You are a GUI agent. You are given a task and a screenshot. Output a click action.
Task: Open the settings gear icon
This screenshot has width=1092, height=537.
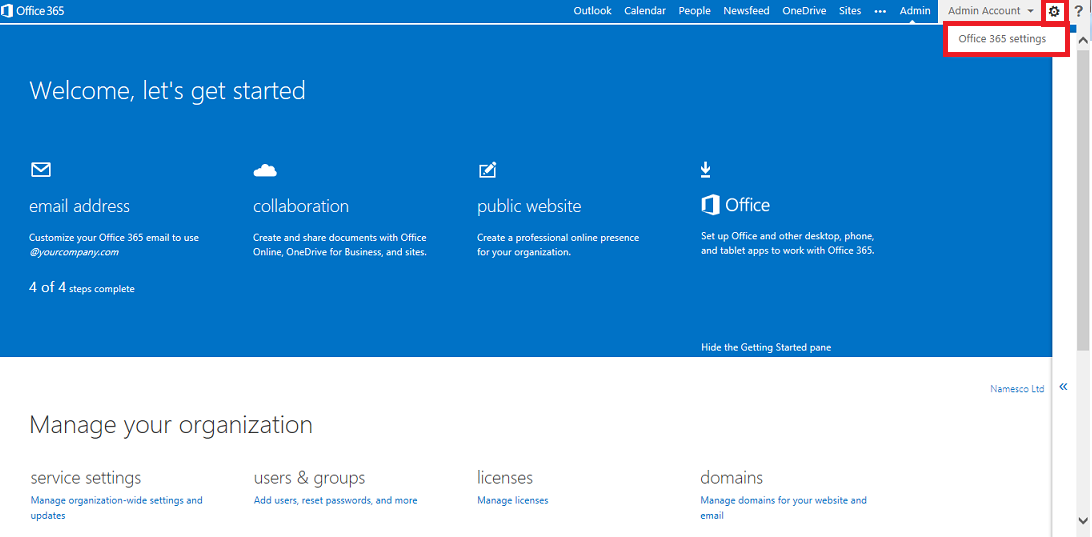(1054, 11)
